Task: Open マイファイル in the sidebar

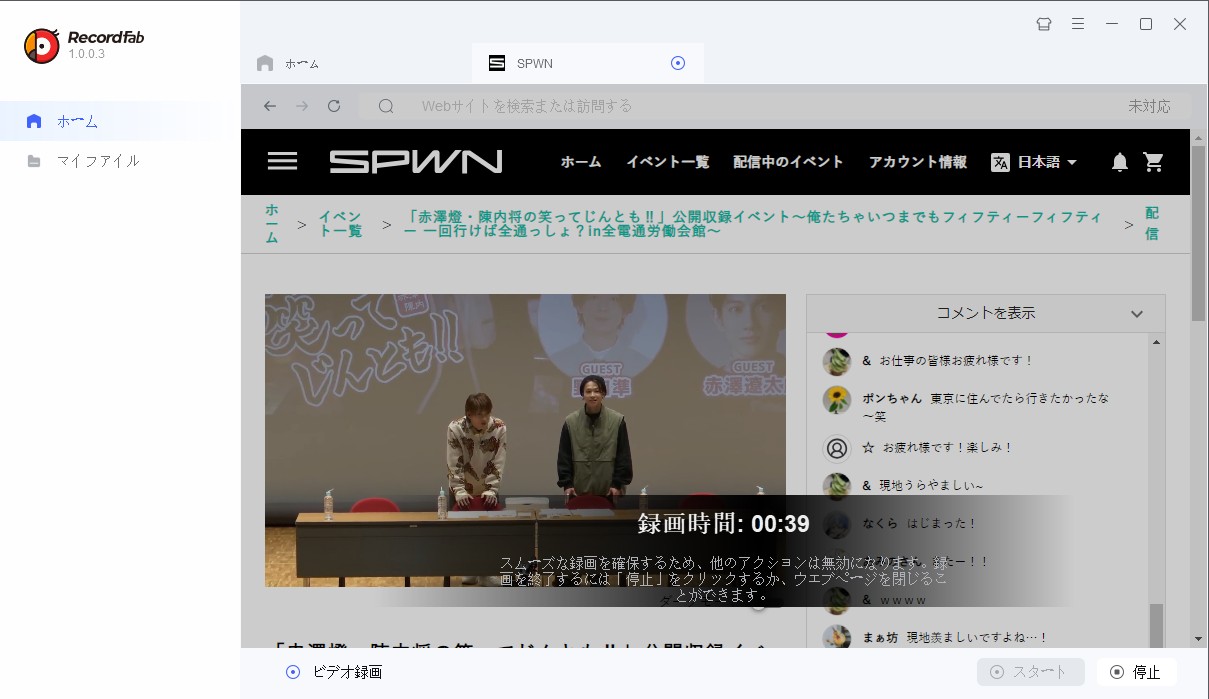Action: click(x=119, y=161)
